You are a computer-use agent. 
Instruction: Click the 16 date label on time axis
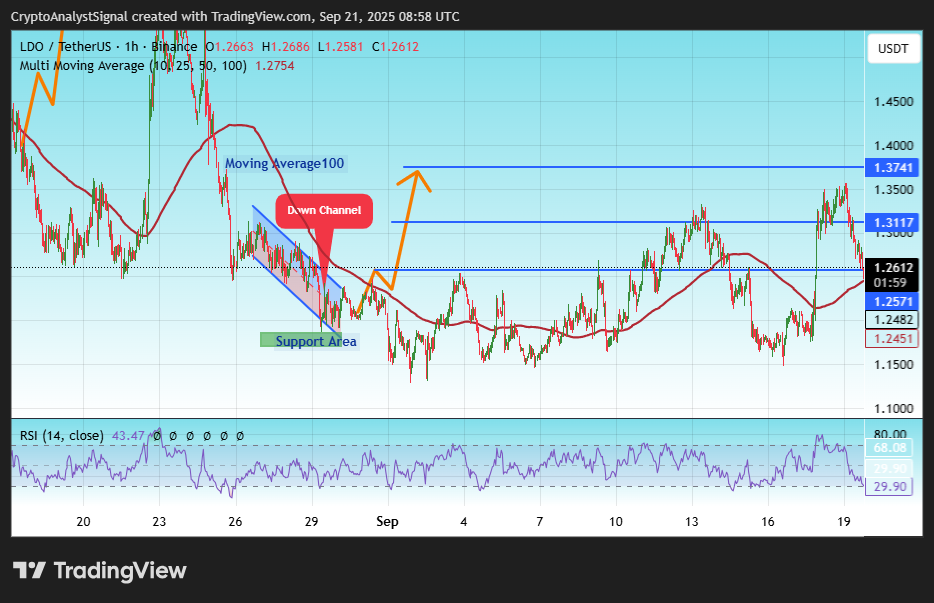point(768,522)
